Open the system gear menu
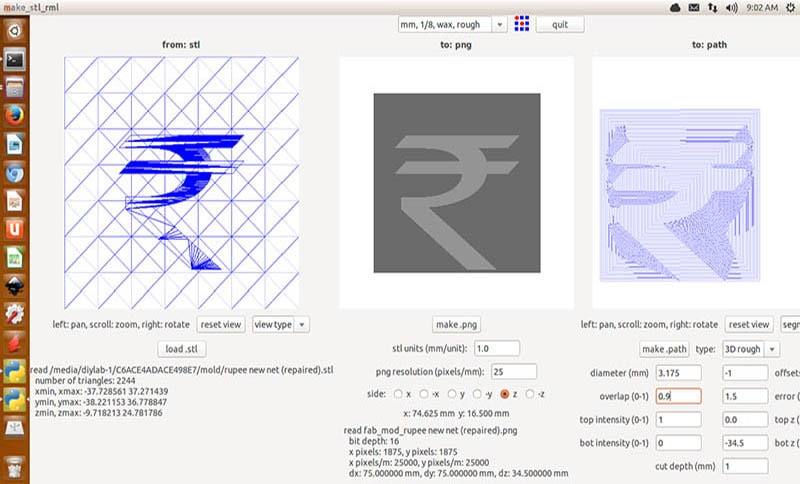 [x=790, y=8]
